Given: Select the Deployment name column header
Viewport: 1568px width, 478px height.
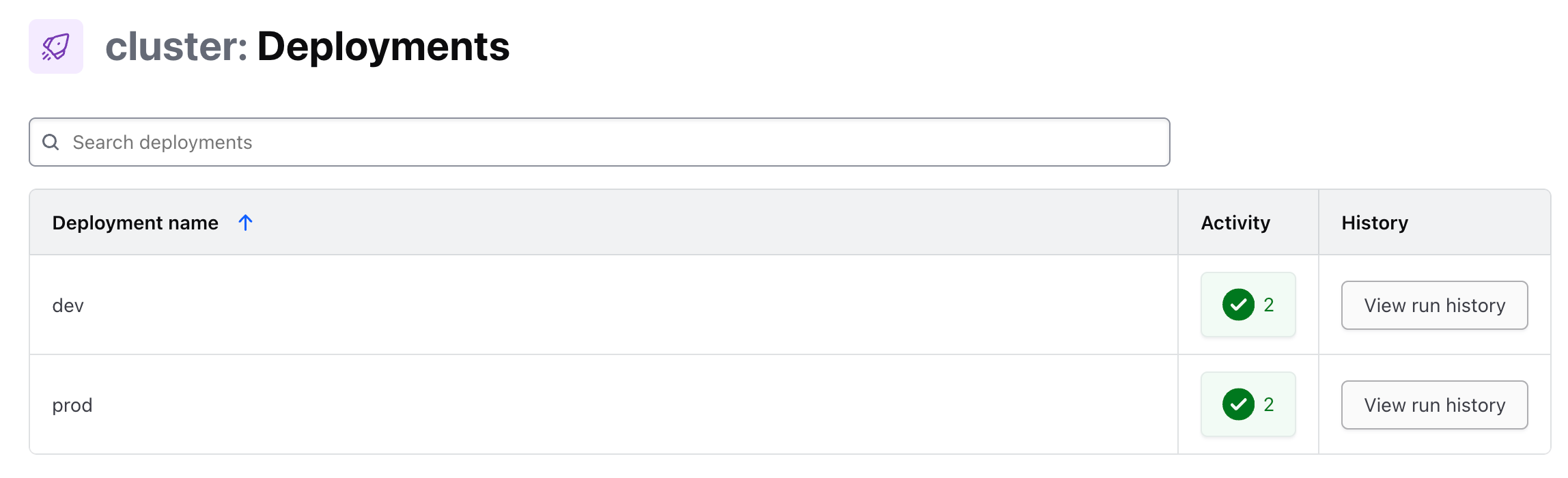Looking at the screenshot, I should [x=135, y=223].
